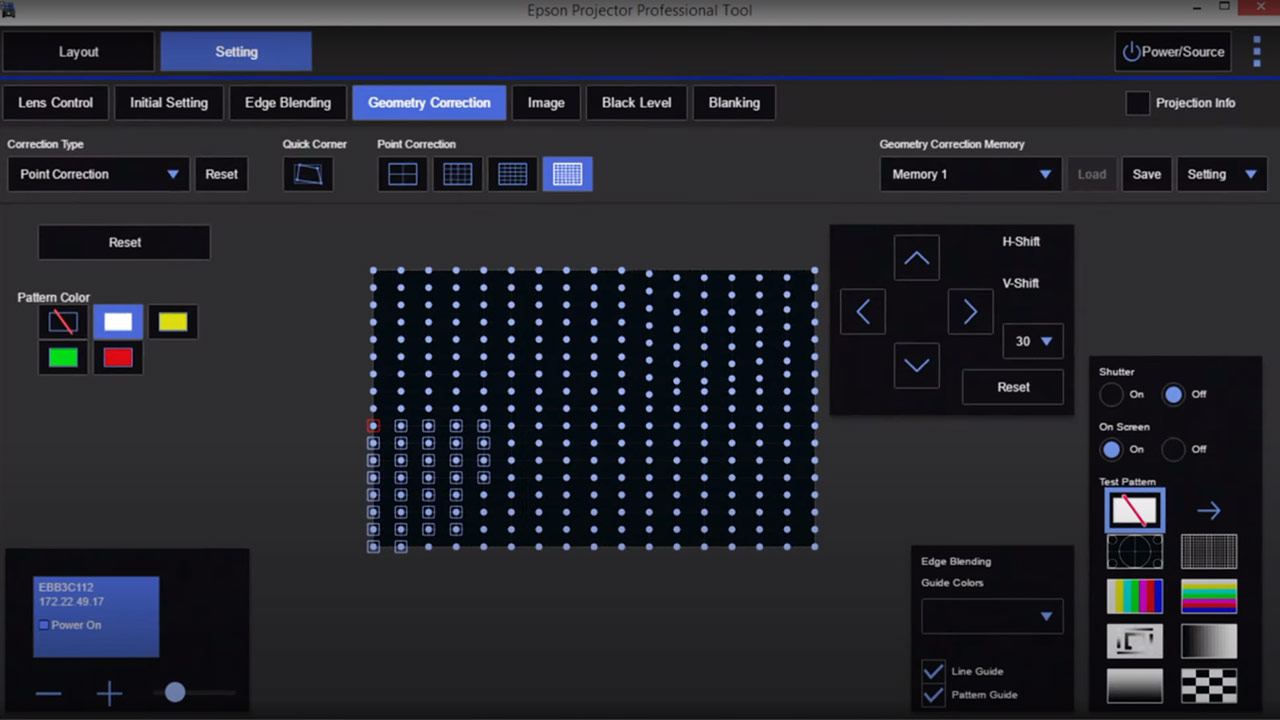
Task: Select the red pattern color
Action: pyautogui.click(x=118, y=358)
